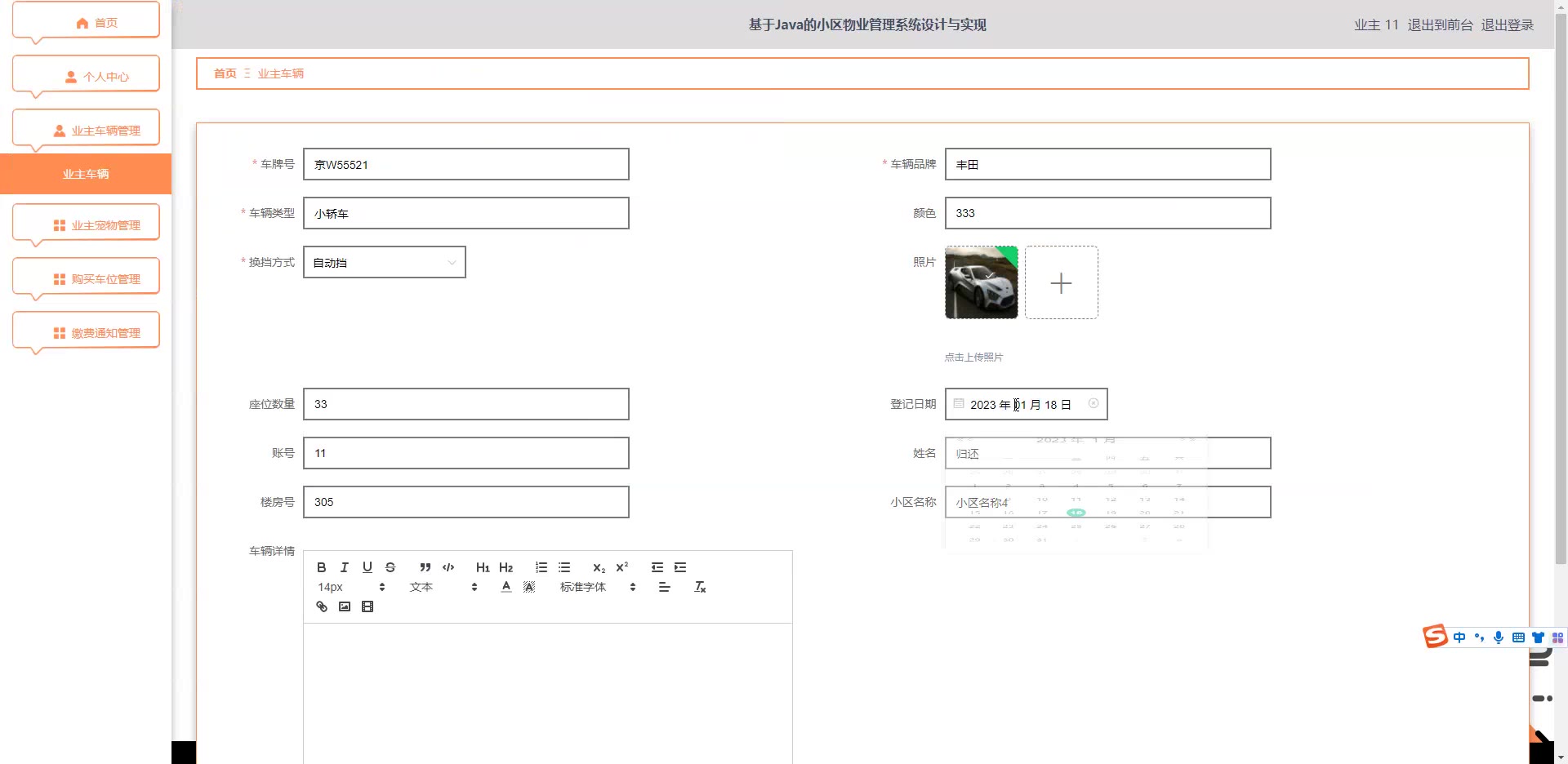The image size is (1568, 764).
Task: Open the 换挡方式 dropdown showing 自动挡
Action: point(385,262)
